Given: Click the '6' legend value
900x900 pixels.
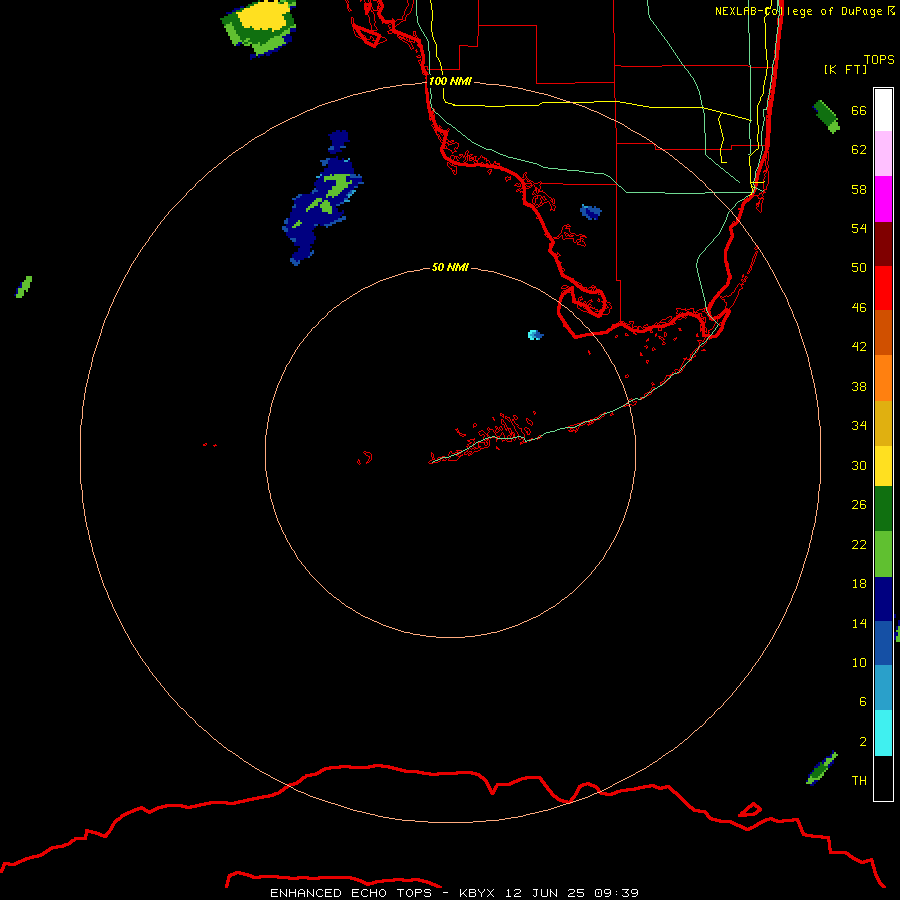Looking at the screenshot, I should tap(862, 701).
